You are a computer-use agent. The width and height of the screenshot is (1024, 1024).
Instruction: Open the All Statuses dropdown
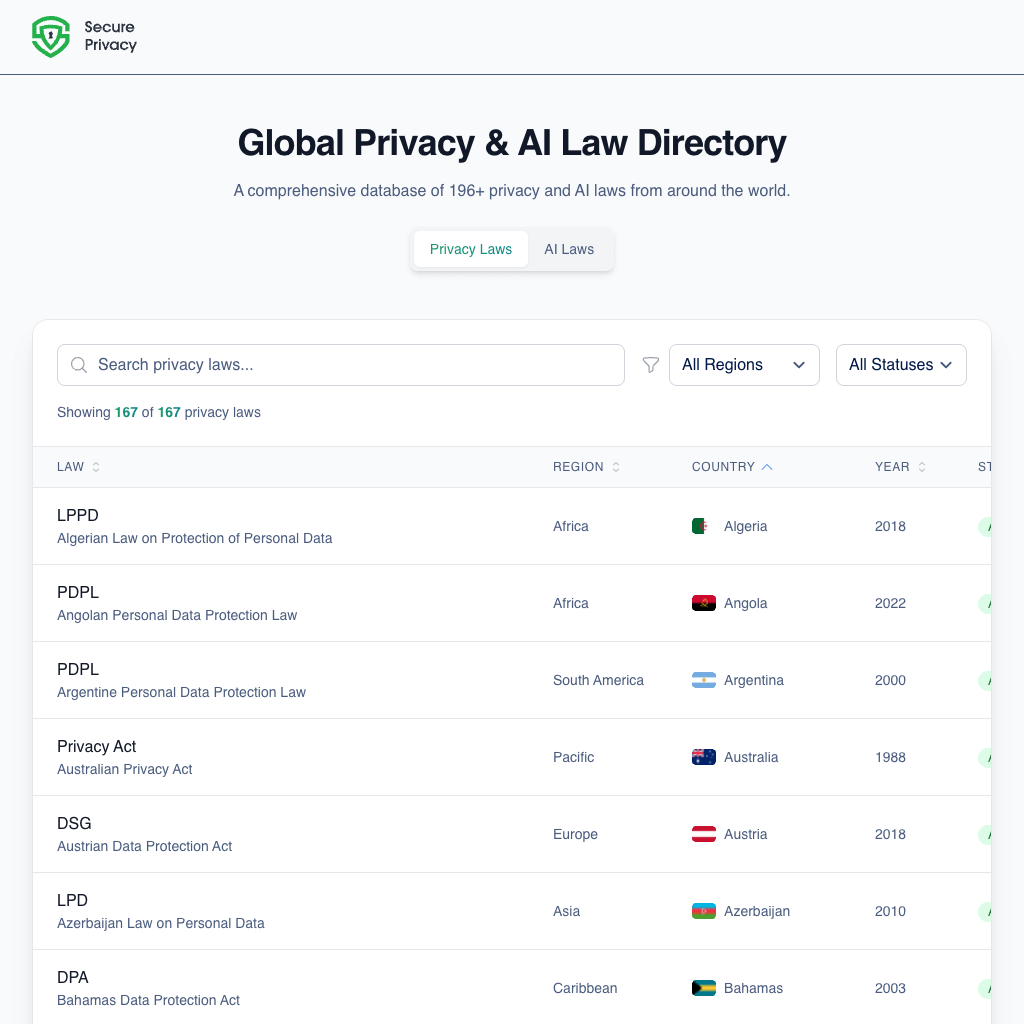[901, 365]
